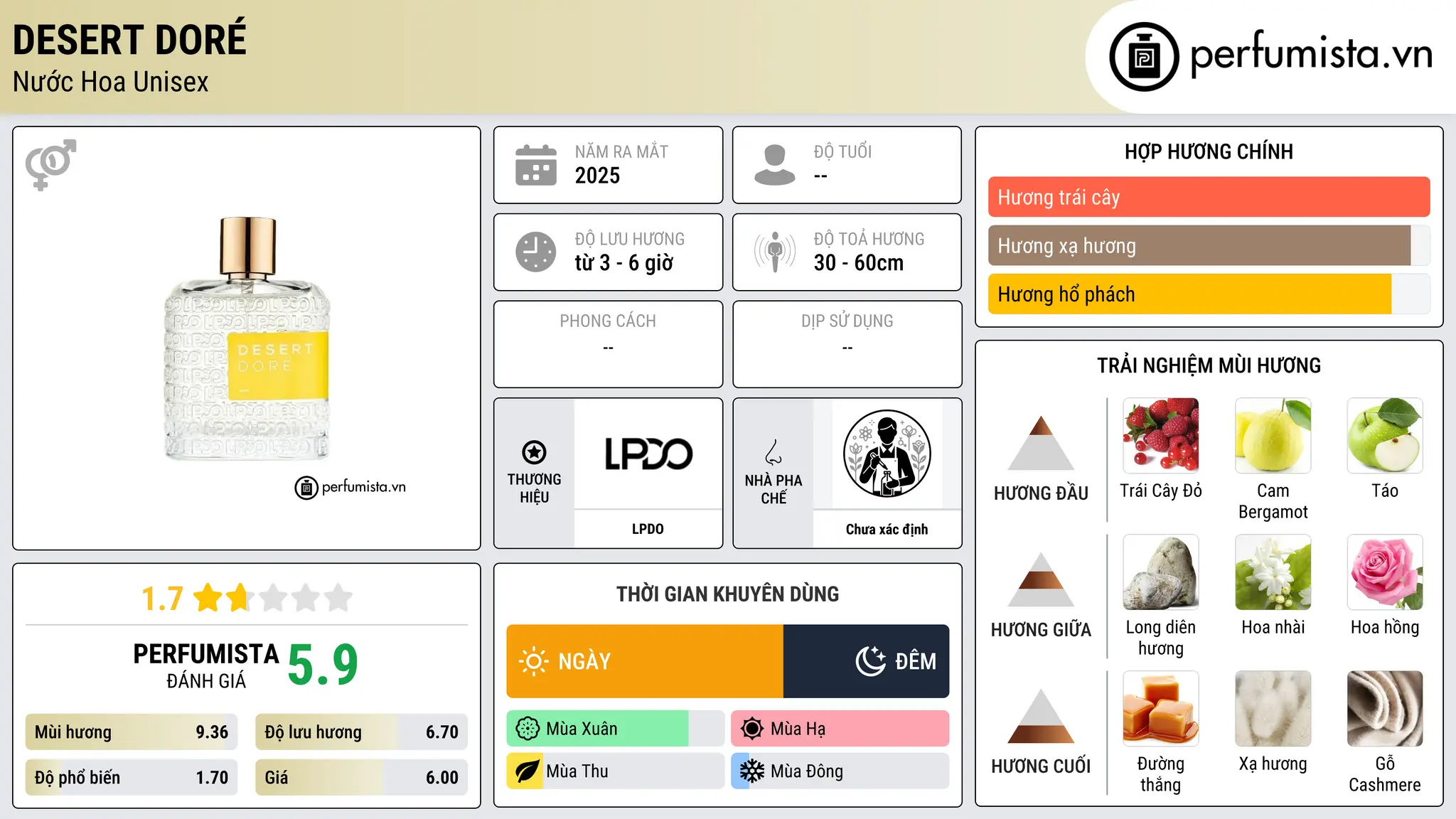Click the TRẢI NGHIỆM MÙI HƯƠNG heading
Image resolution: width=1456 pixels, height=819 pixels.
pyautogui.click(x=1209, y=365)
